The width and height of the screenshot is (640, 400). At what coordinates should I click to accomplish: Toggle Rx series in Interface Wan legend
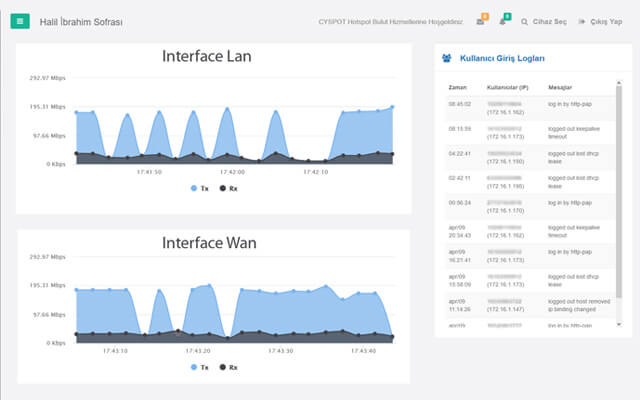click(228, 367)
